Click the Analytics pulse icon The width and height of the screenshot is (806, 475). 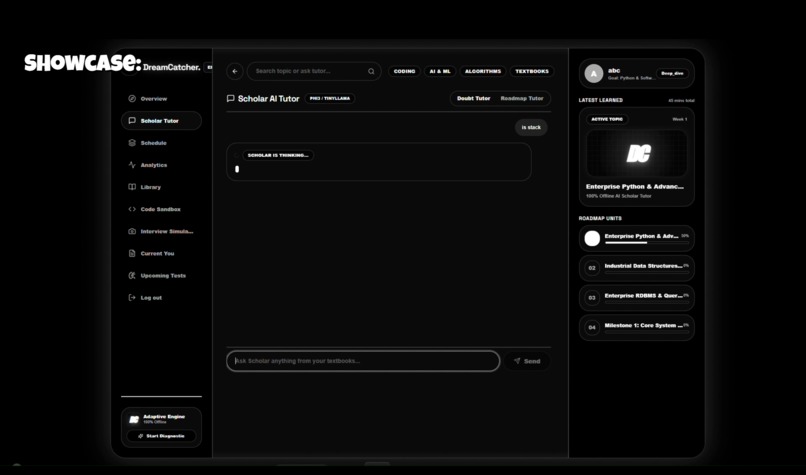[x=132, y=165]
